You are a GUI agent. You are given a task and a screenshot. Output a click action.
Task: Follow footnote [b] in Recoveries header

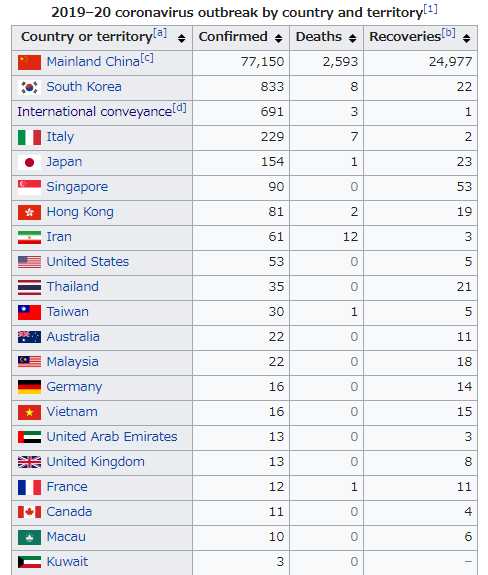448,33
